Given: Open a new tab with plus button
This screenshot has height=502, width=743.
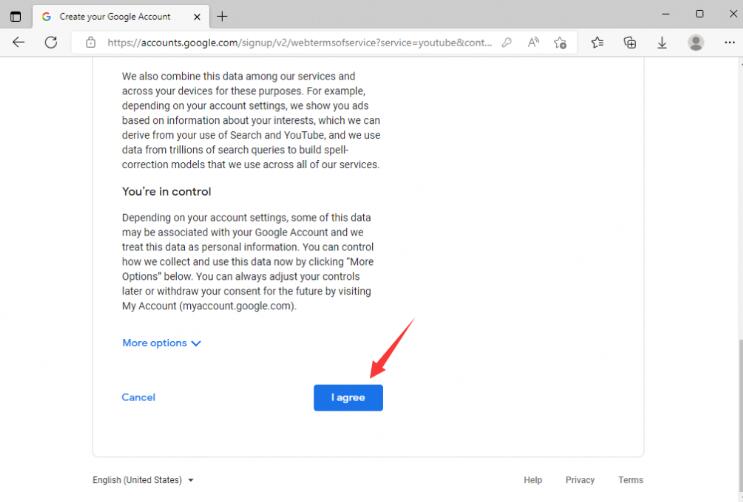Looking at the screenshot, I should coord(222,17).
